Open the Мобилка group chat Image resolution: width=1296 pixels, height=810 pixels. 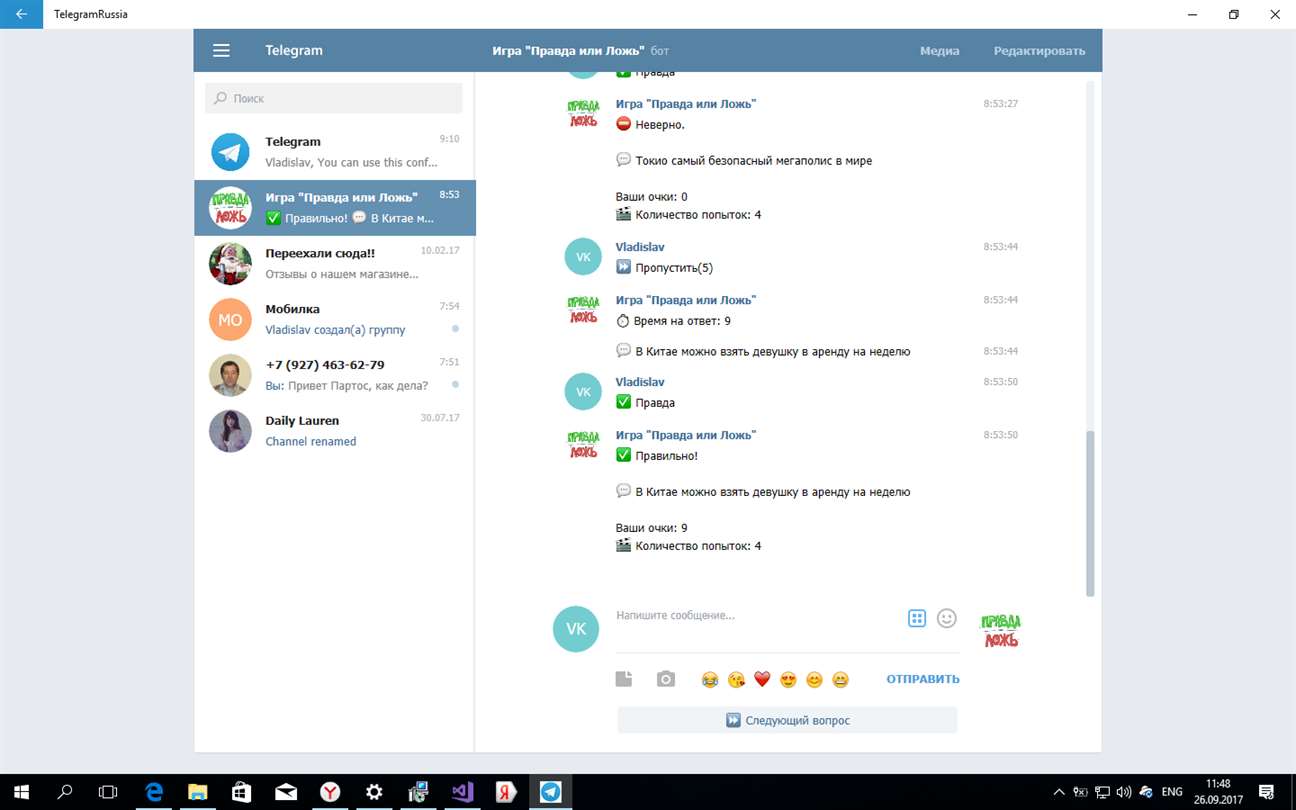(x=335, y=319)
